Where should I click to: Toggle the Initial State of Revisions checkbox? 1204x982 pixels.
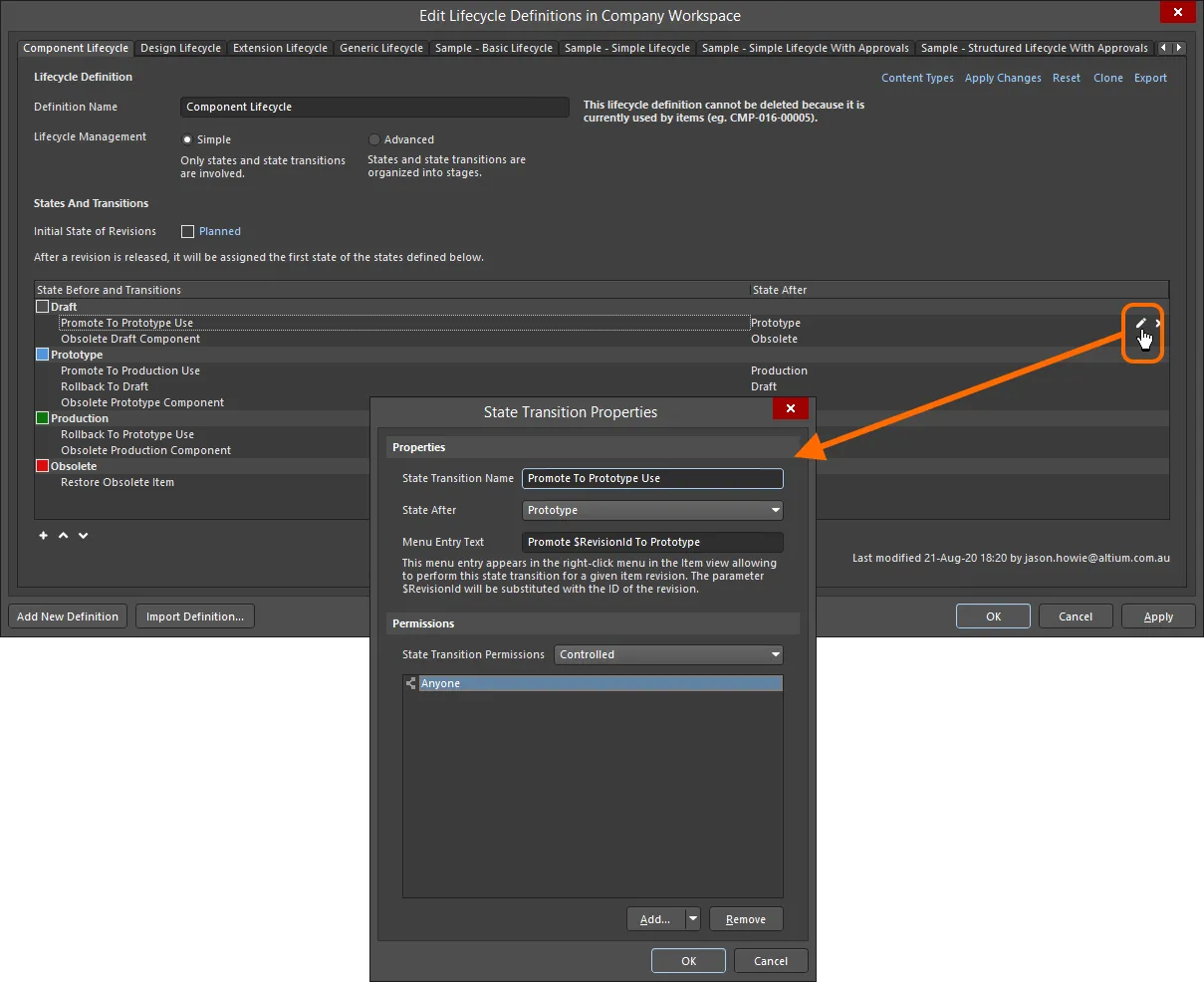click(x=187, y=231)
